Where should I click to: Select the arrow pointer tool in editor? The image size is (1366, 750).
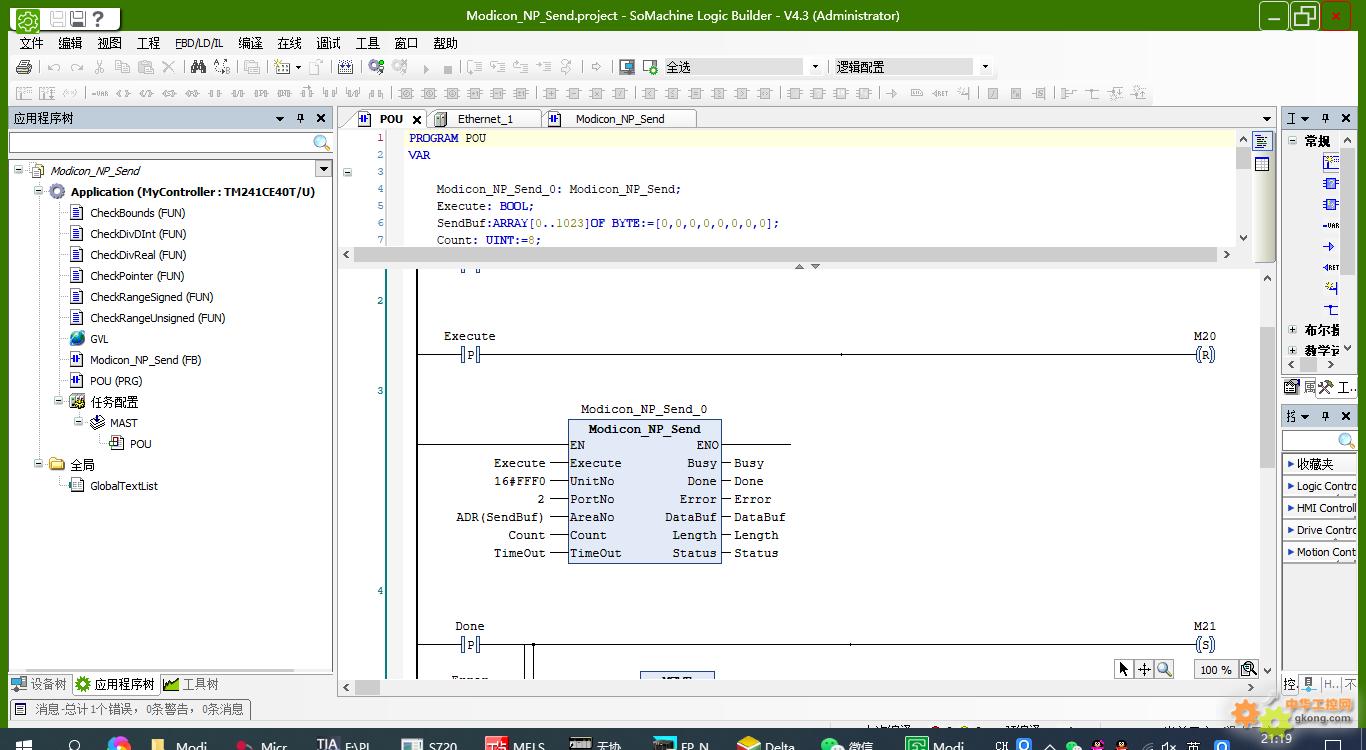pos(1124,670)
